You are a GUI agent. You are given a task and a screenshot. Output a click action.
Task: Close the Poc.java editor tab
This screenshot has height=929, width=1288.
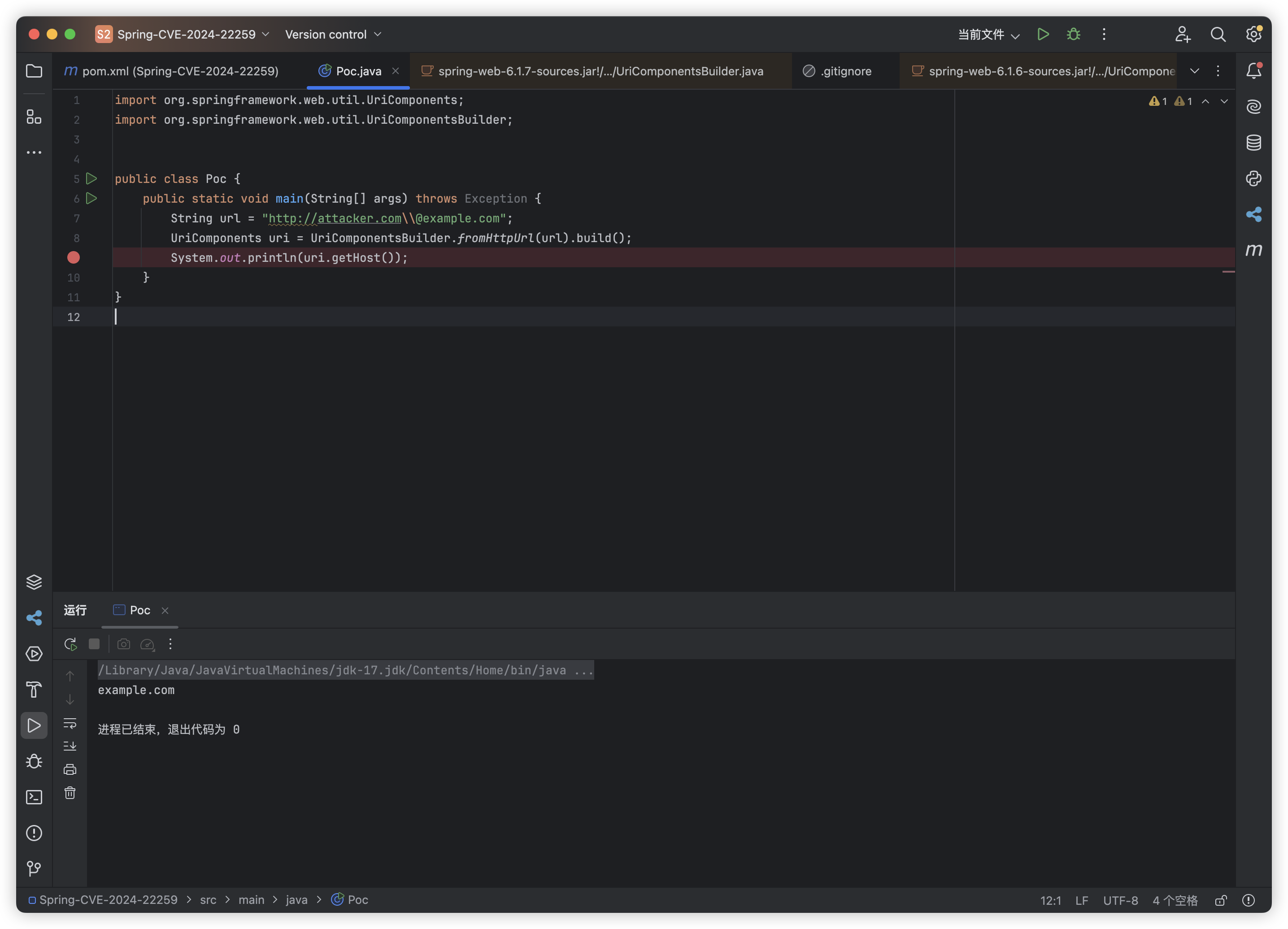pyautogui.click(x=395, y=71)
